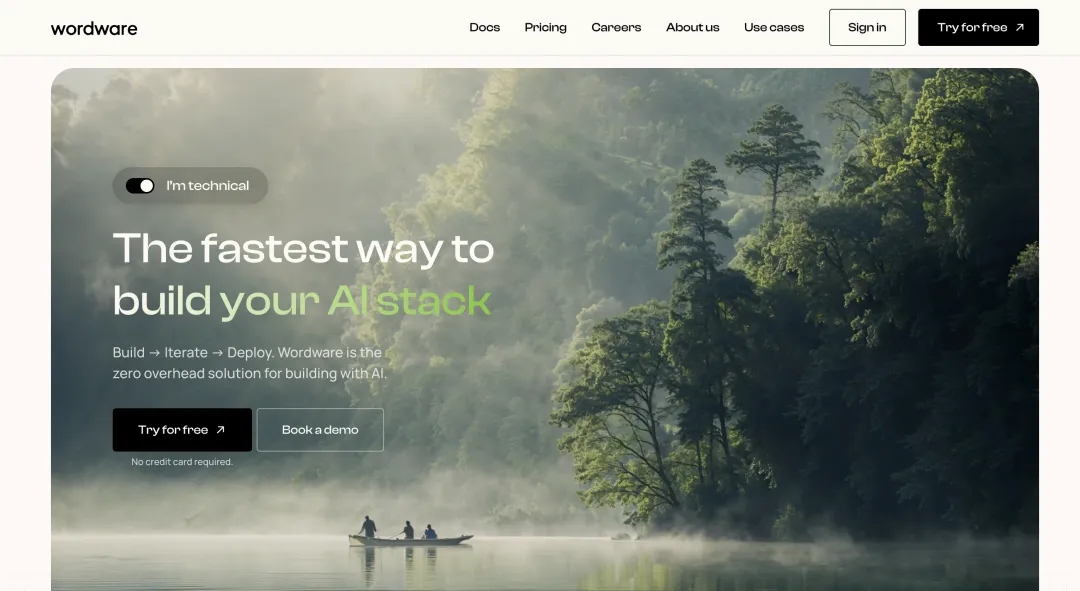The image size is (1080, 591).
Task: Click the "I'm technical" label text
Action: click(207, 186)
